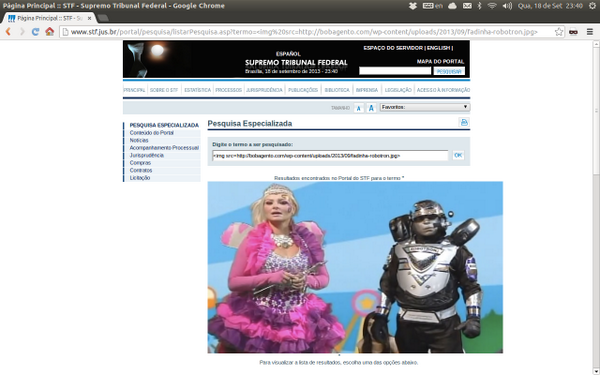This screenshot has height=375, width=600.
Task: Close the STF browser tab
Action: (x=90, y=18)
